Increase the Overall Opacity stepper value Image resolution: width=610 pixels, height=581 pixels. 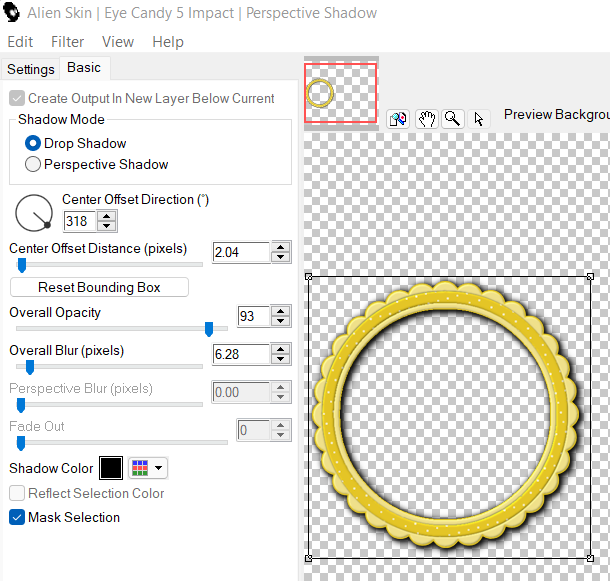(281, 311)
